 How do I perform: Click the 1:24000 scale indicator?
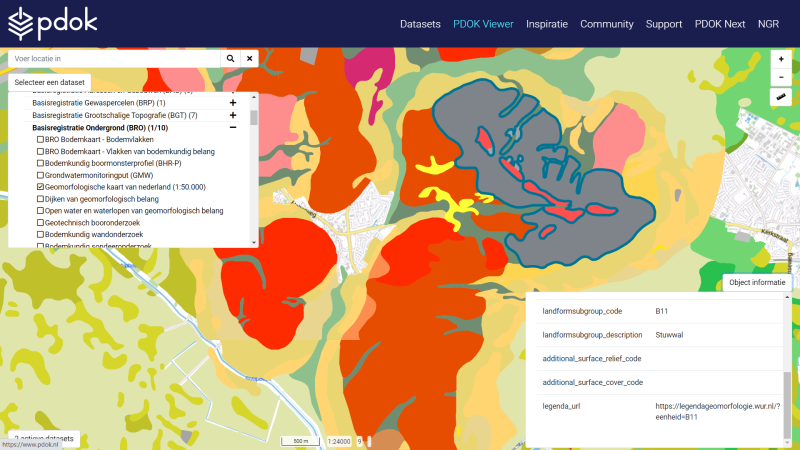[339, 441]
